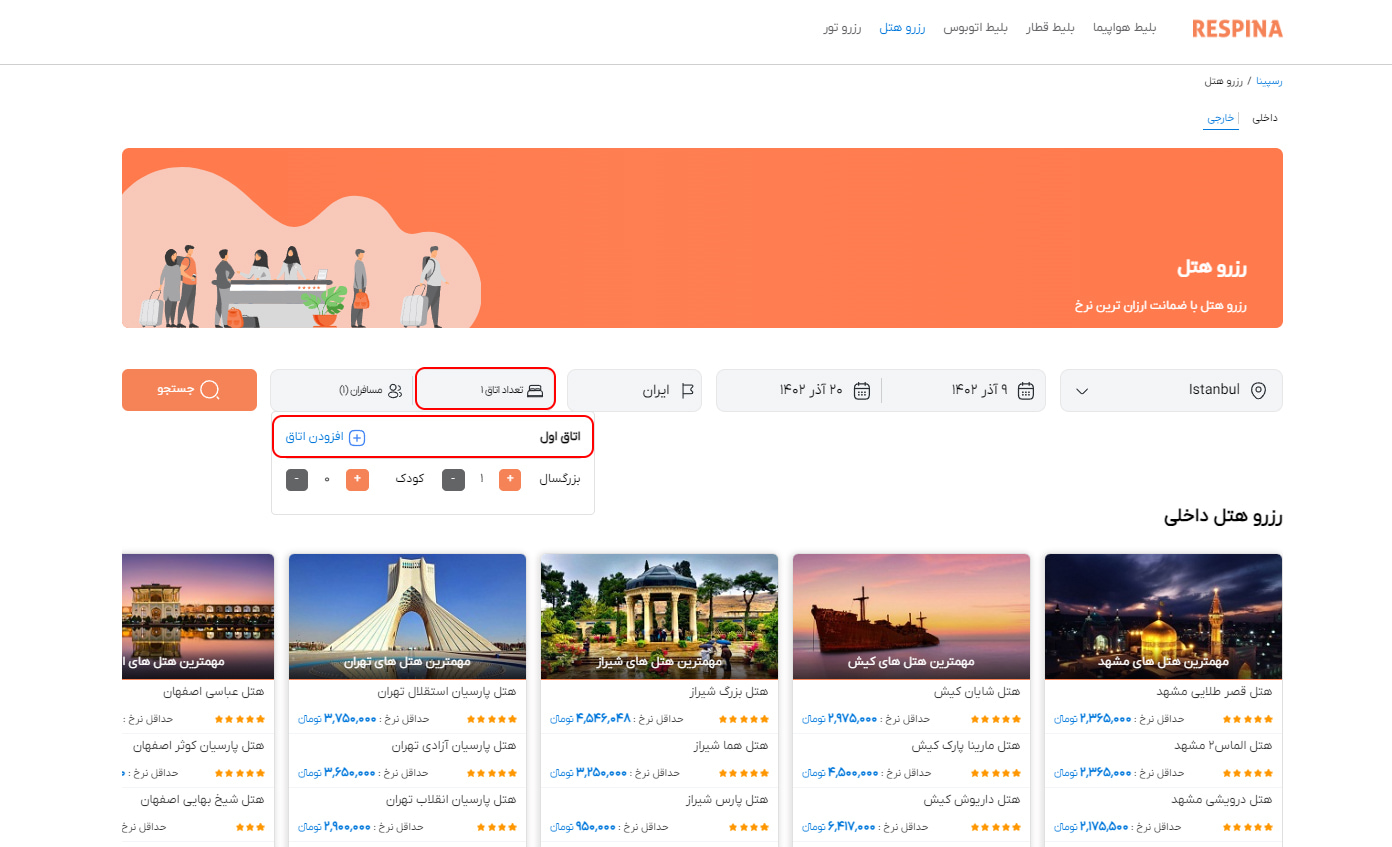This screenshot has height=847, width=1392.
Task: Decrease child count with minus button
Action: tap(297, 480)
